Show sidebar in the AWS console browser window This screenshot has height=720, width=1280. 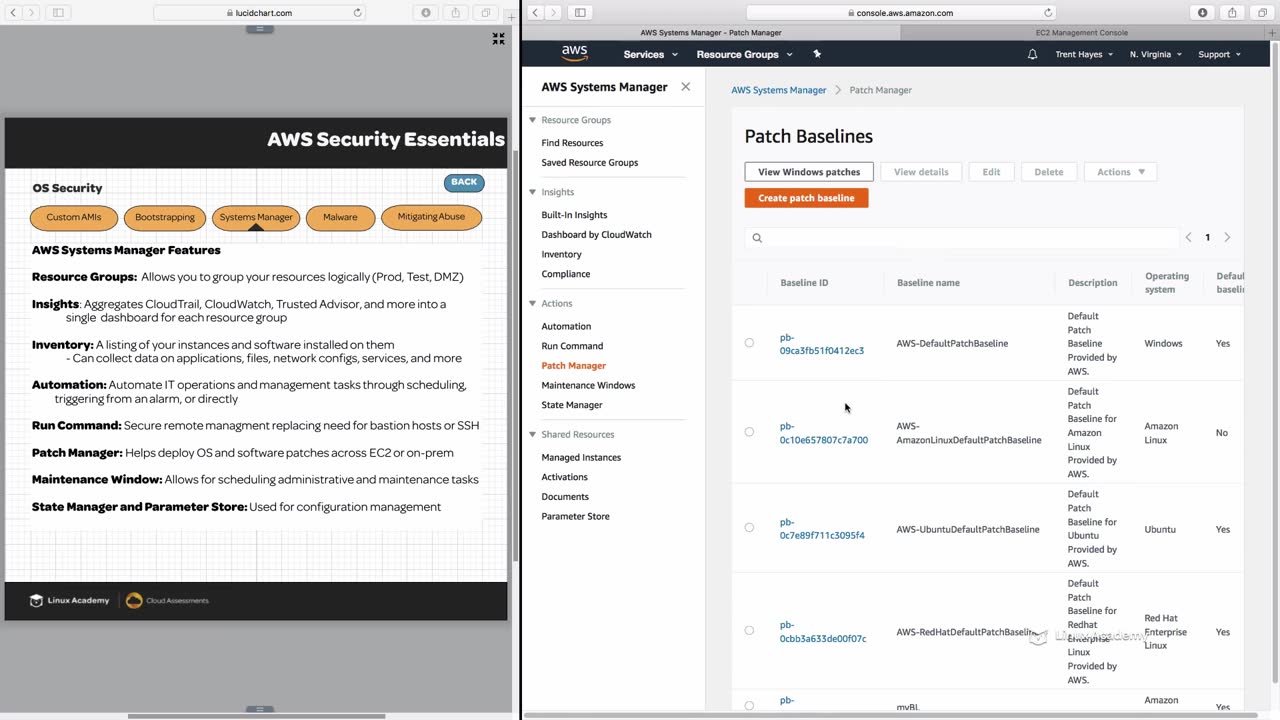coord(580,13)
